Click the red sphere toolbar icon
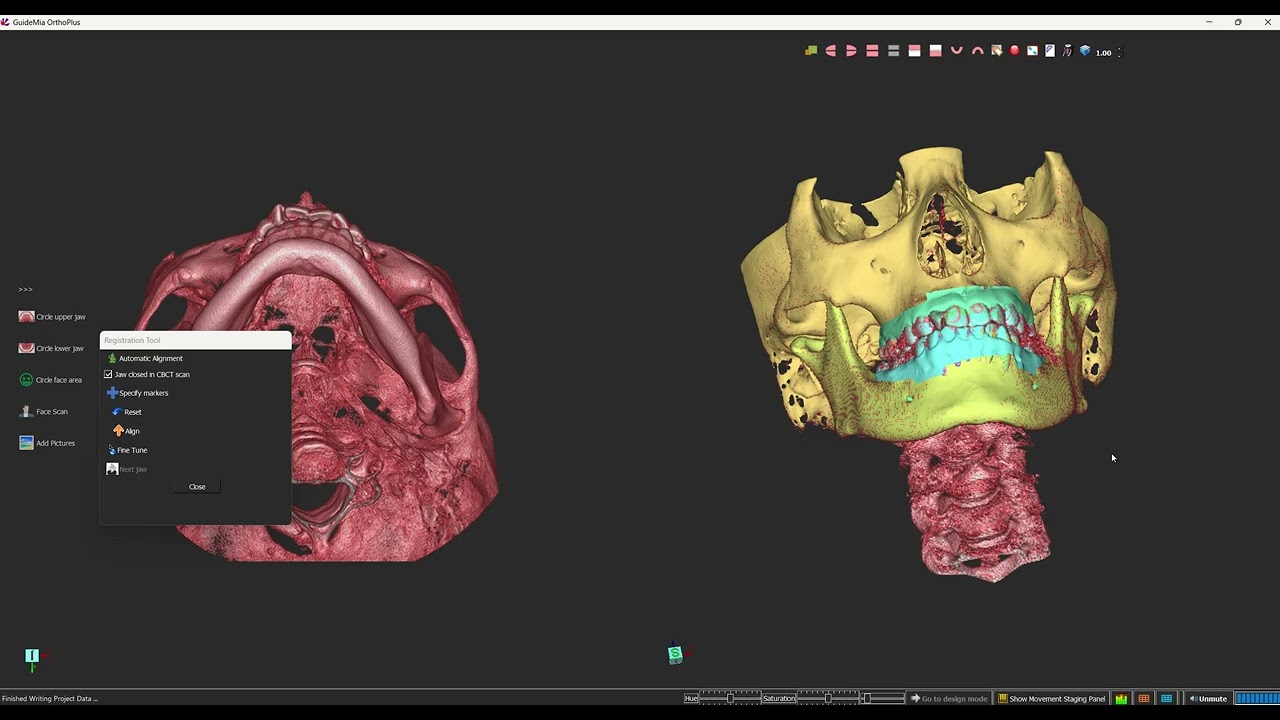 point(1014,51)
